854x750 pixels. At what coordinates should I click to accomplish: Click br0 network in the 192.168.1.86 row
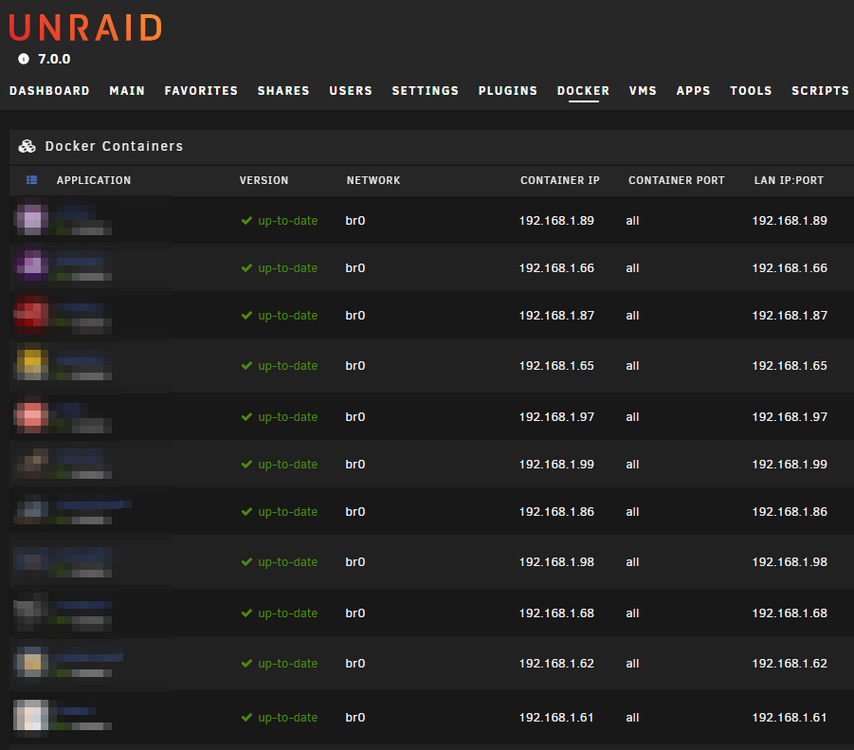tap(355, 511)
